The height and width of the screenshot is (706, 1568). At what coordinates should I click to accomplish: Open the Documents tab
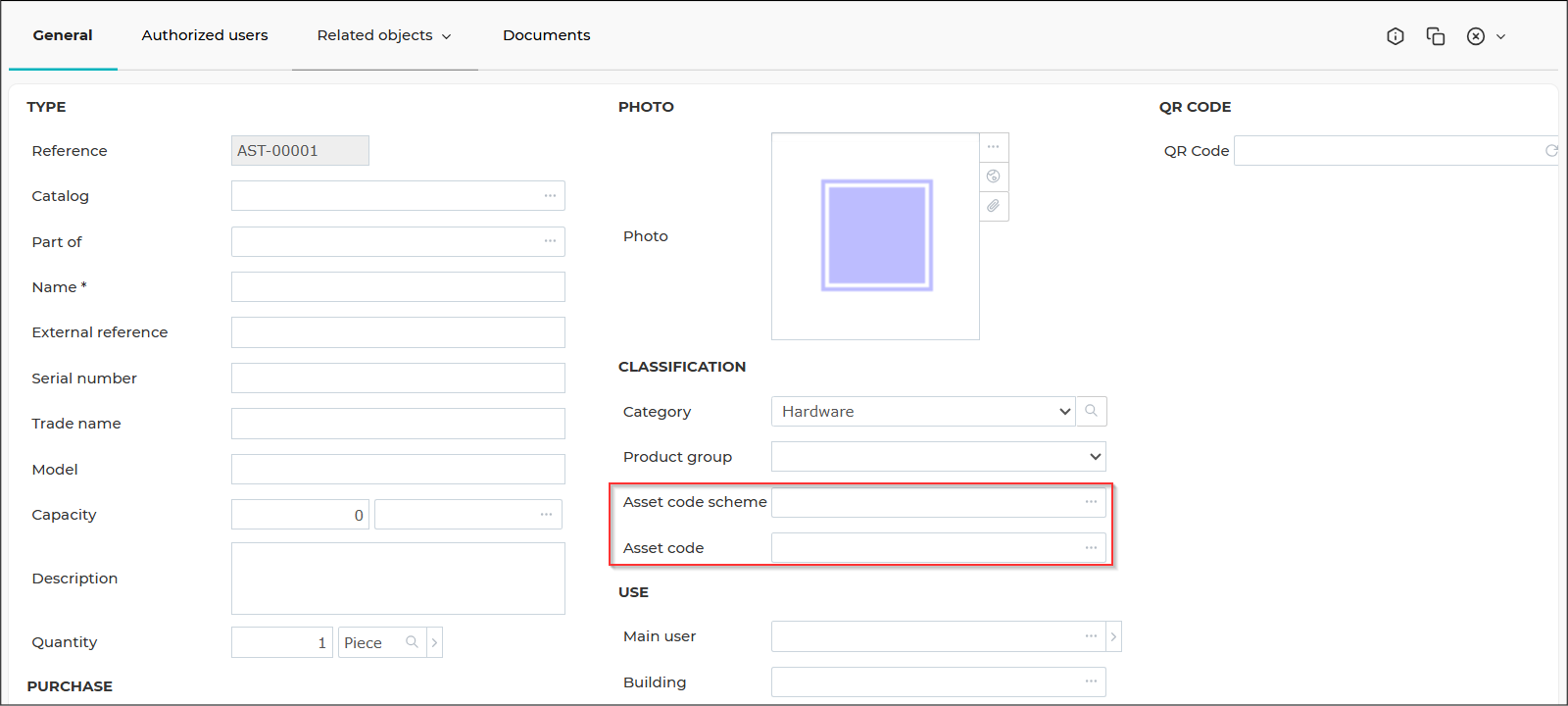click(x=547, y=35)
